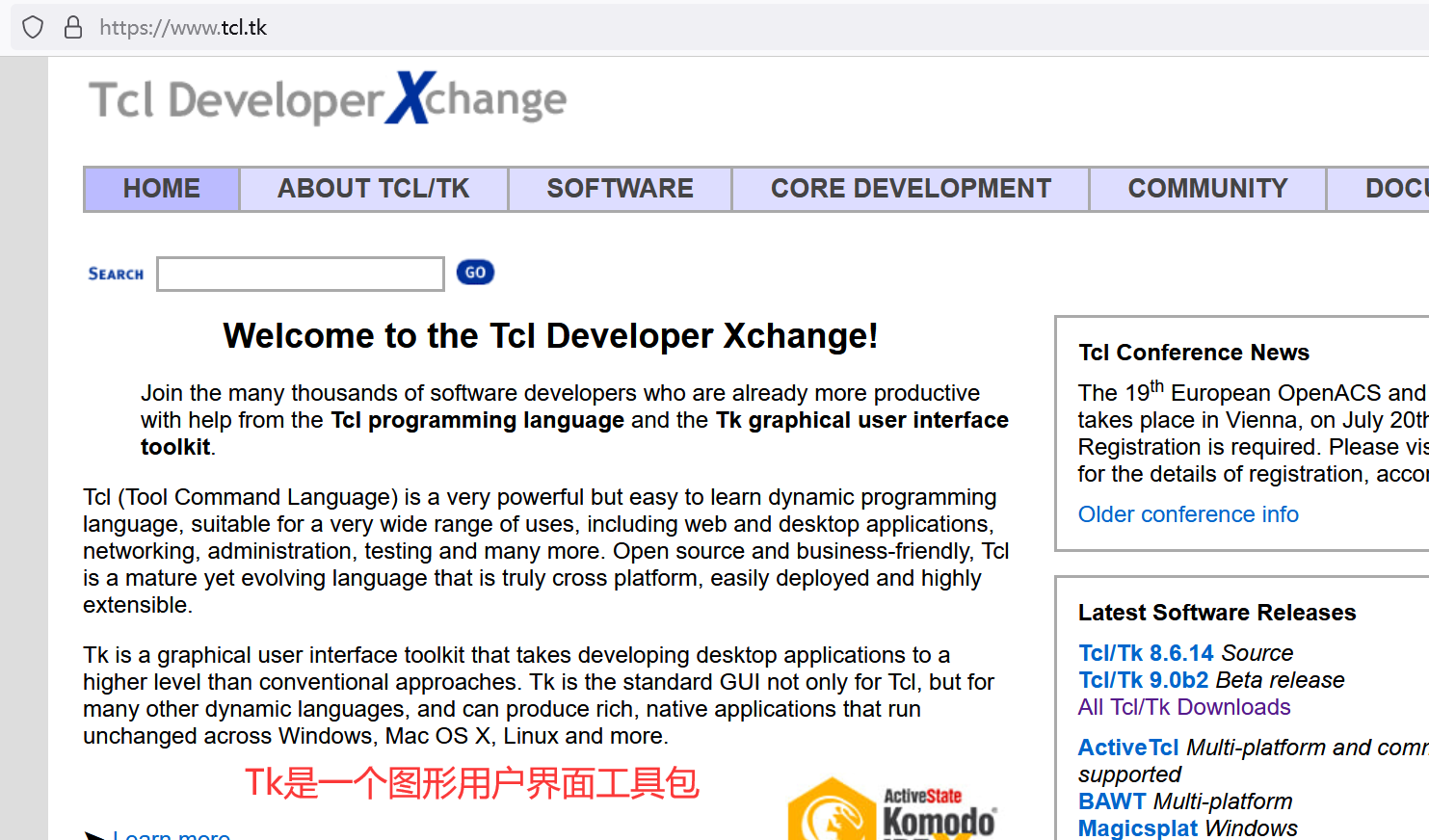Click the paragraph starting 'Tcl (Tool Command Language)'
Screen dimensions: 1429x840
pos(546,551)
